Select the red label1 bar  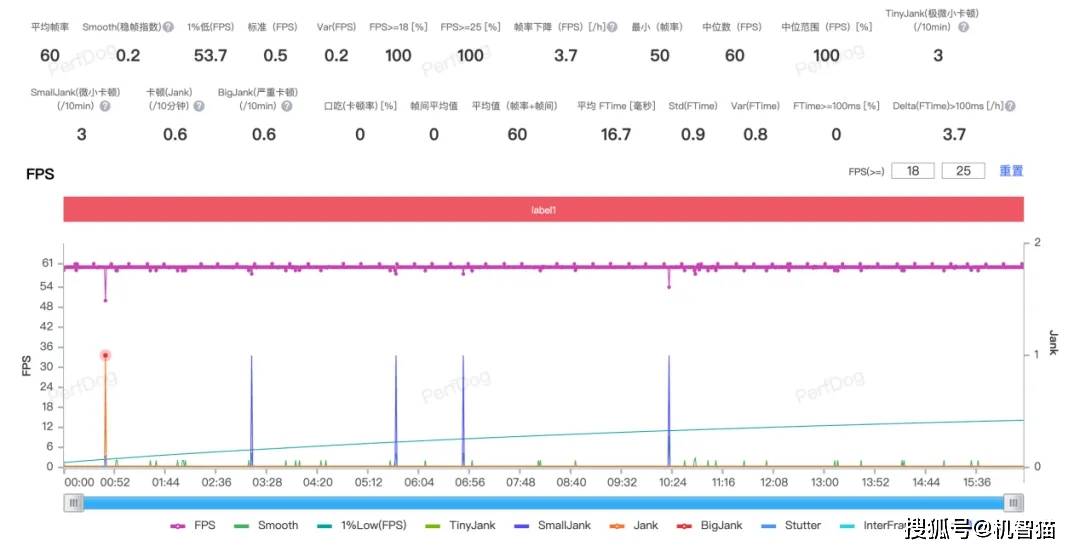pyautogui.click(x=543, y=210)
